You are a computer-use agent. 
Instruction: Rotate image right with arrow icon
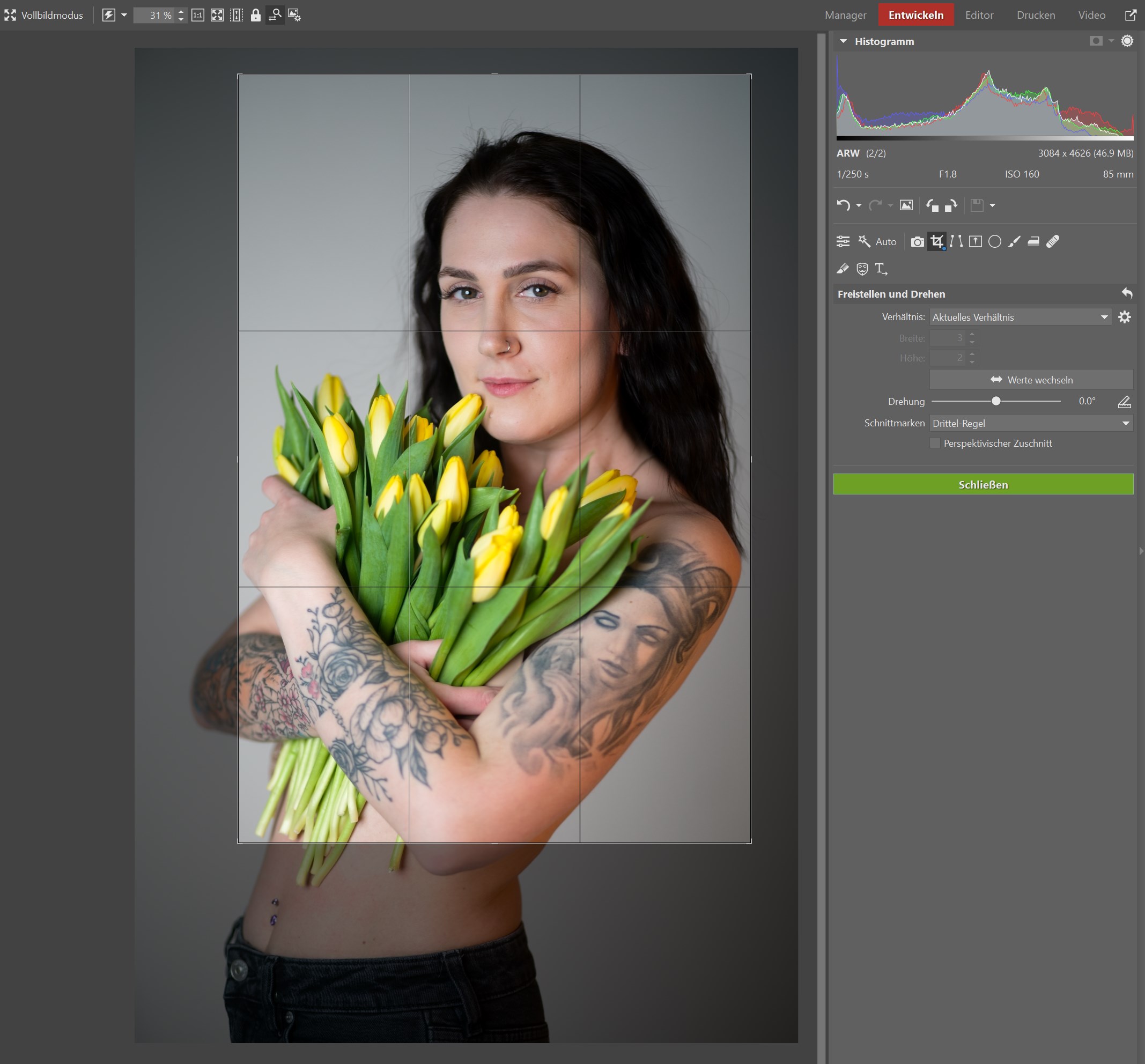[x=950, y=205]
